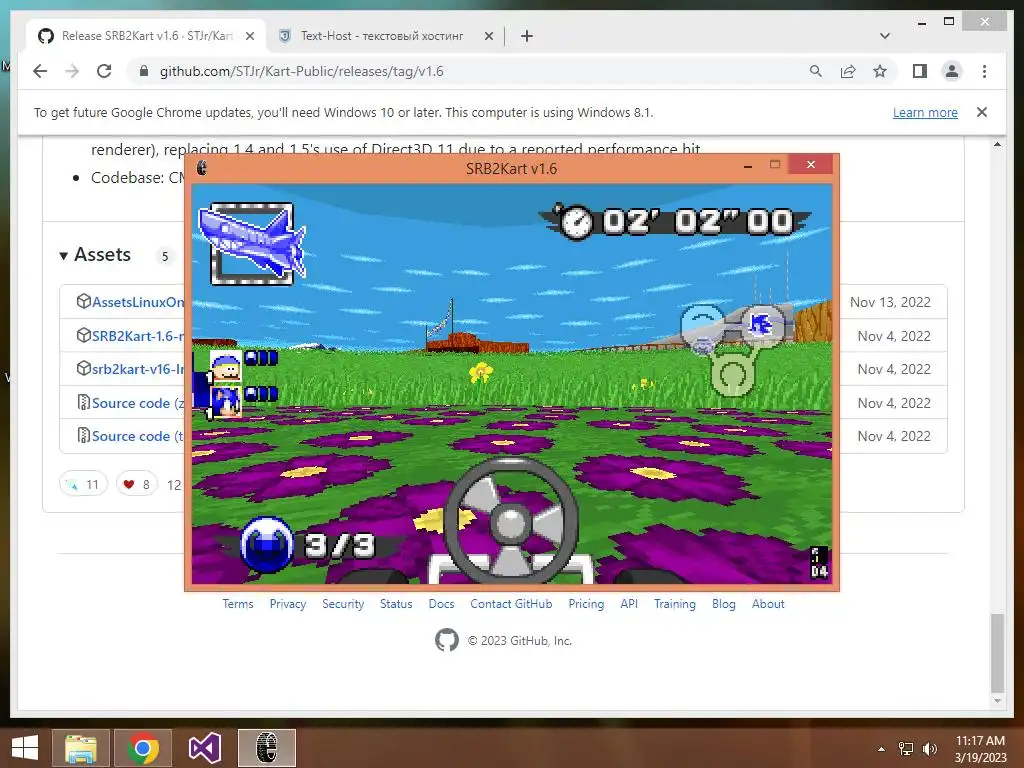Show hidden system tray icons

coord(882,749)
